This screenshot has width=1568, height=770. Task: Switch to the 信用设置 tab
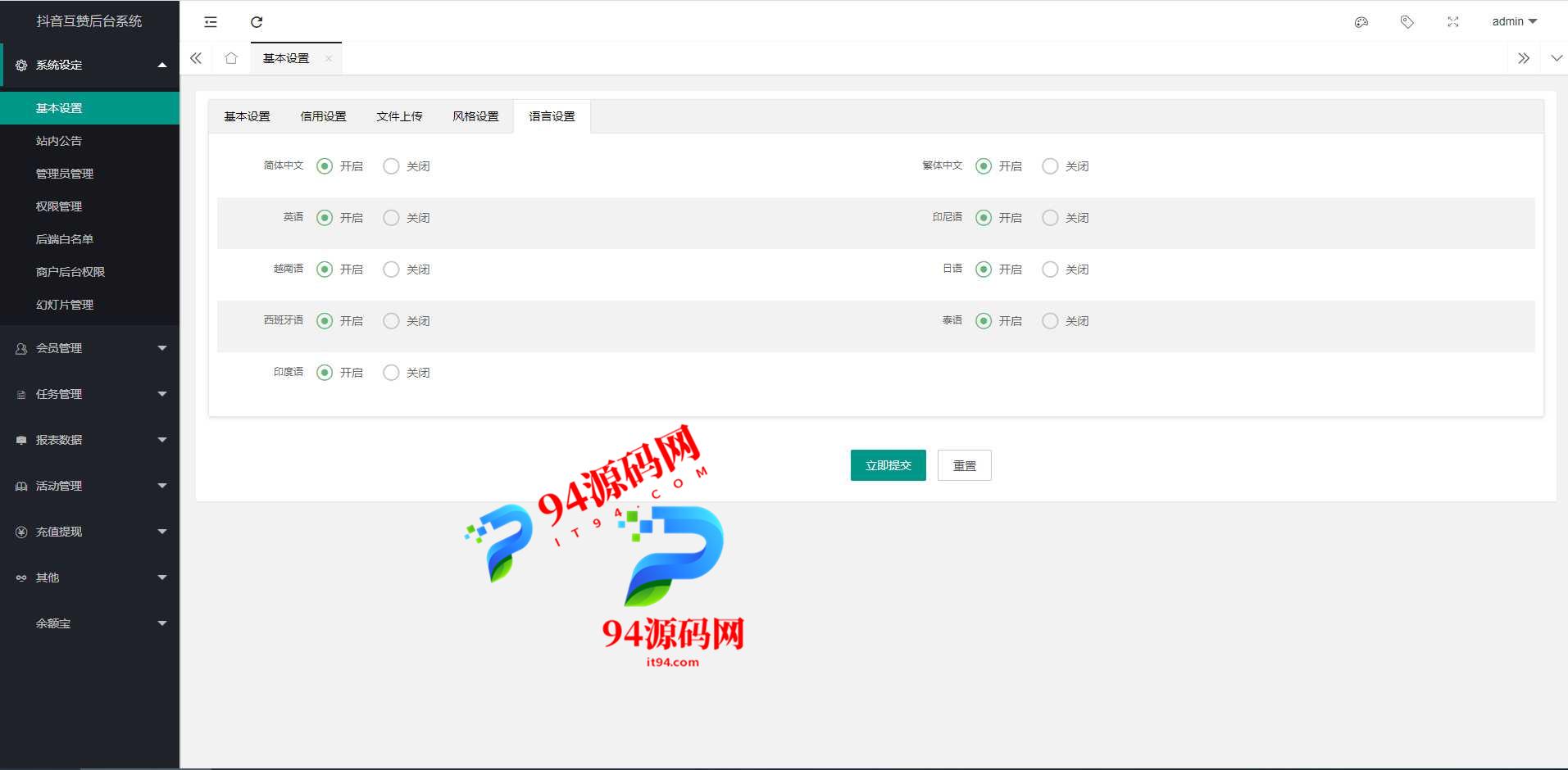pos(323,116)
